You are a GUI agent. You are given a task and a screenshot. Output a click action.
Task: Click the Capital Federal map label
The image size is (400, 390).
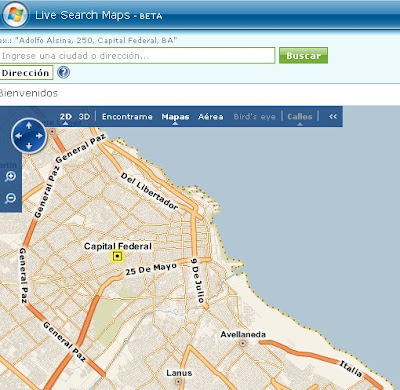(x=118, y=246)
